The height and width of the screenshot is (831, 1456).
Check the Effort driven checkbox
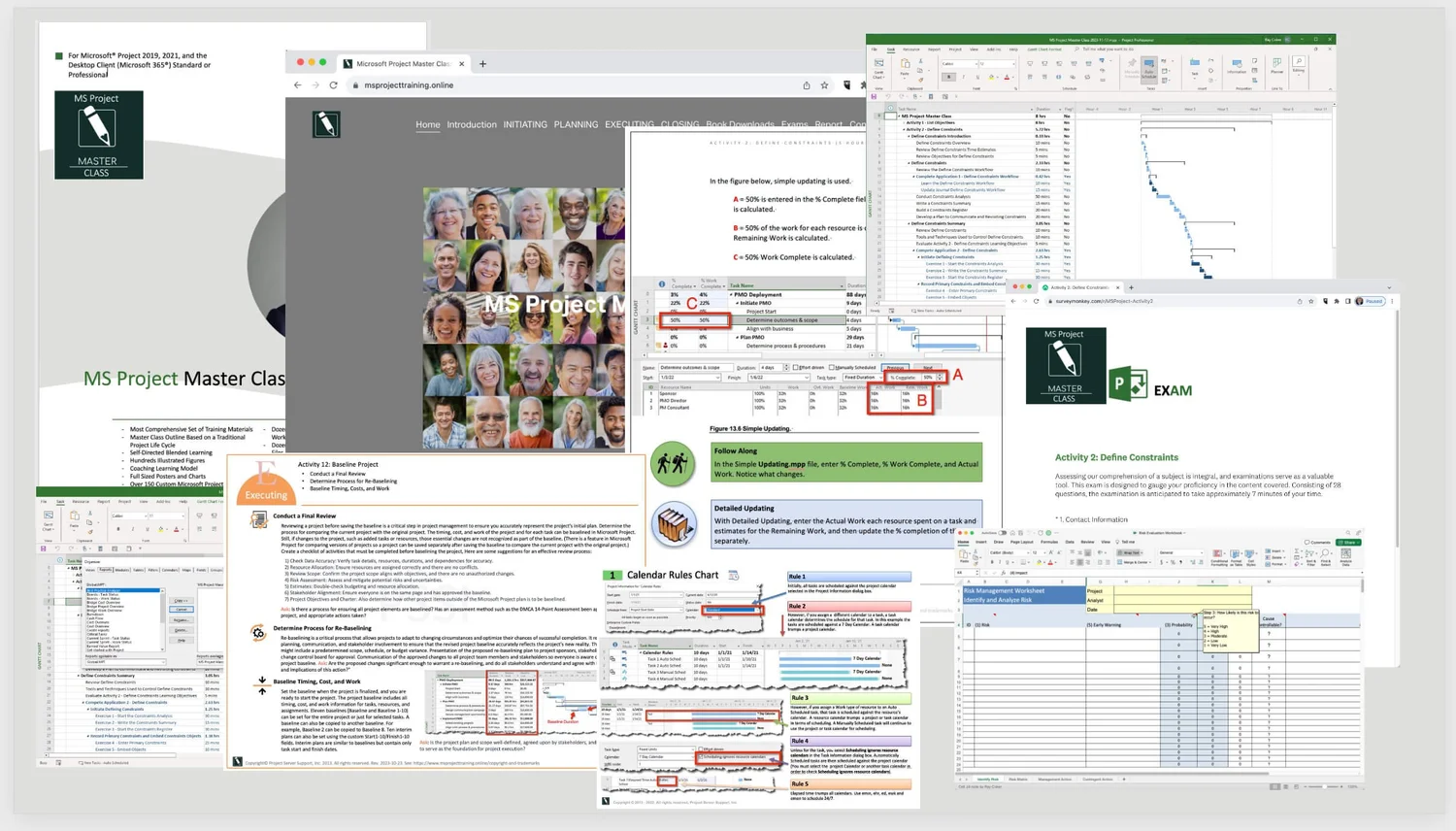[x=795, y=367]
